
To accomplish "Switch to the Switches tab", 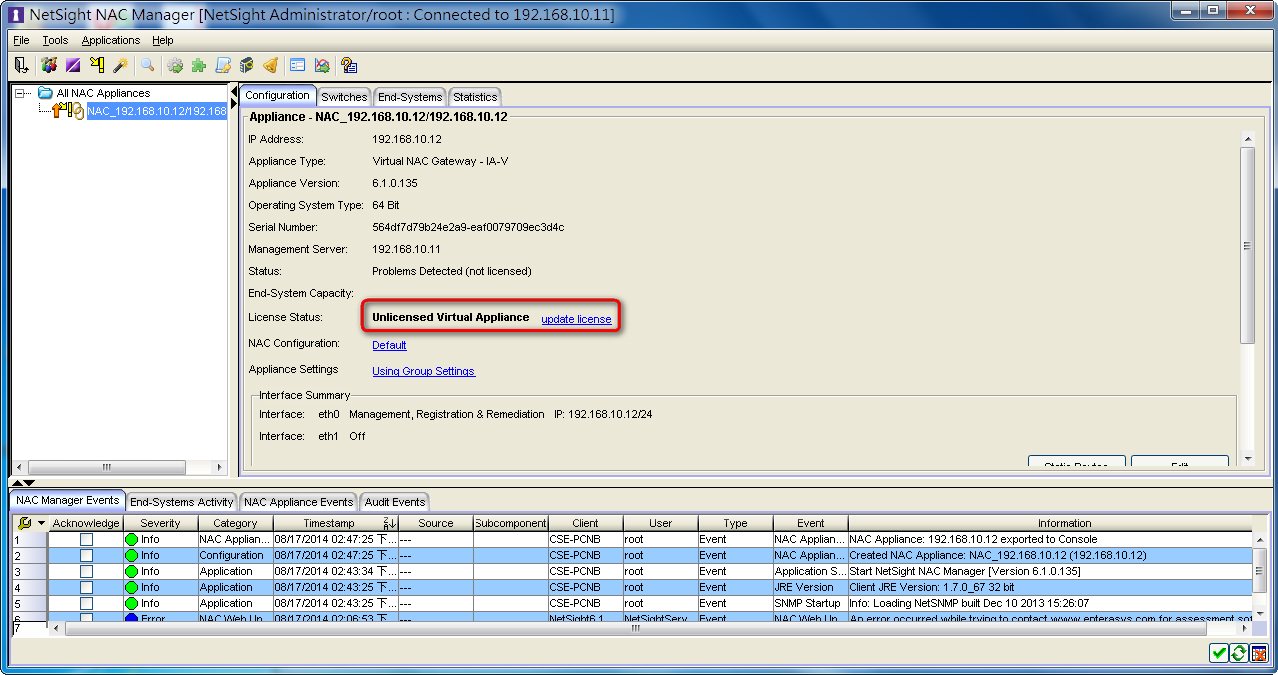I will [x=344, y=97].
